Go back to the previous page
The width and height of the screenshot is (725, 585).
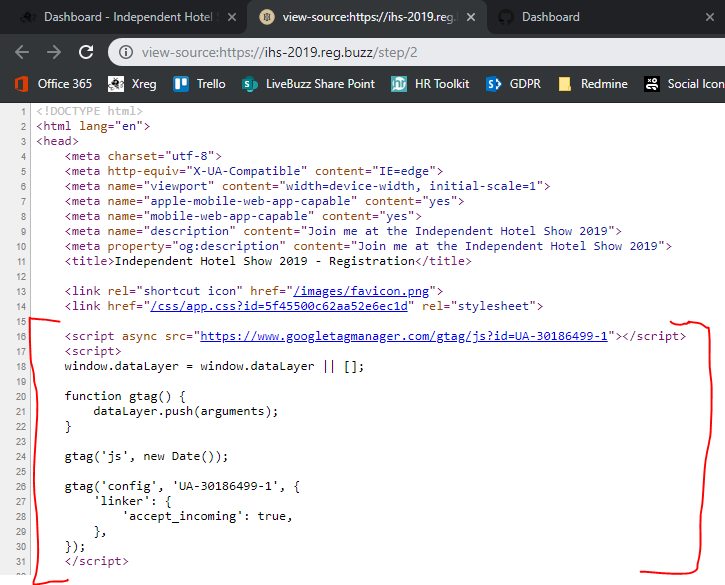[22, 52]
